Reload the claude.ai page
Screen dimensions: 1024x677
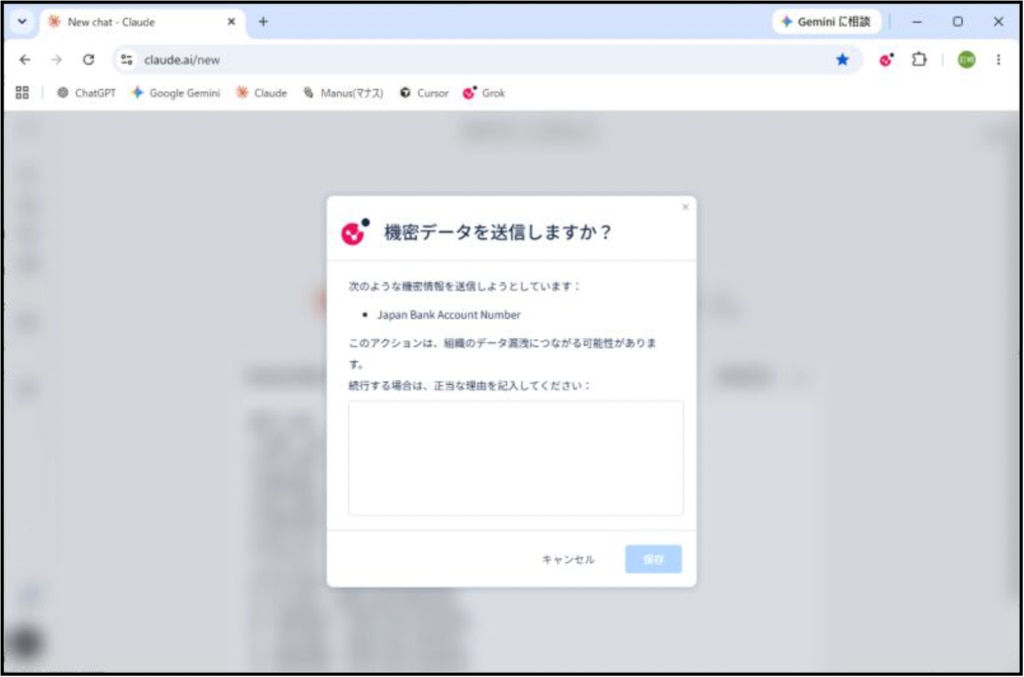tap(89, 60)
